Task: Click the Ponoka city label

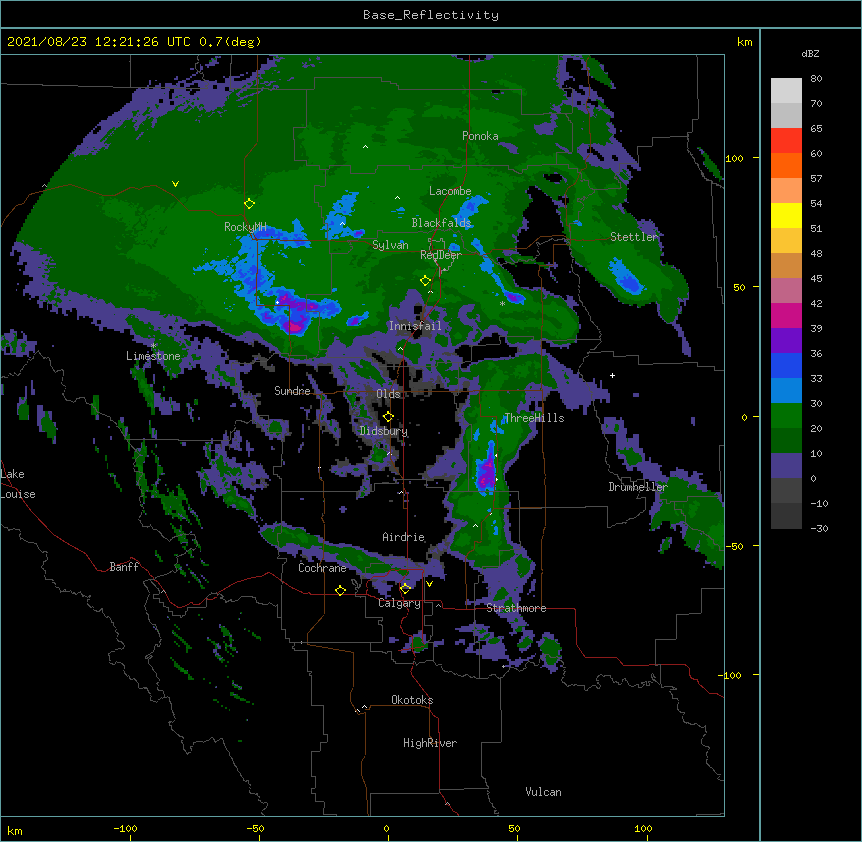Action: pos(480,136)
